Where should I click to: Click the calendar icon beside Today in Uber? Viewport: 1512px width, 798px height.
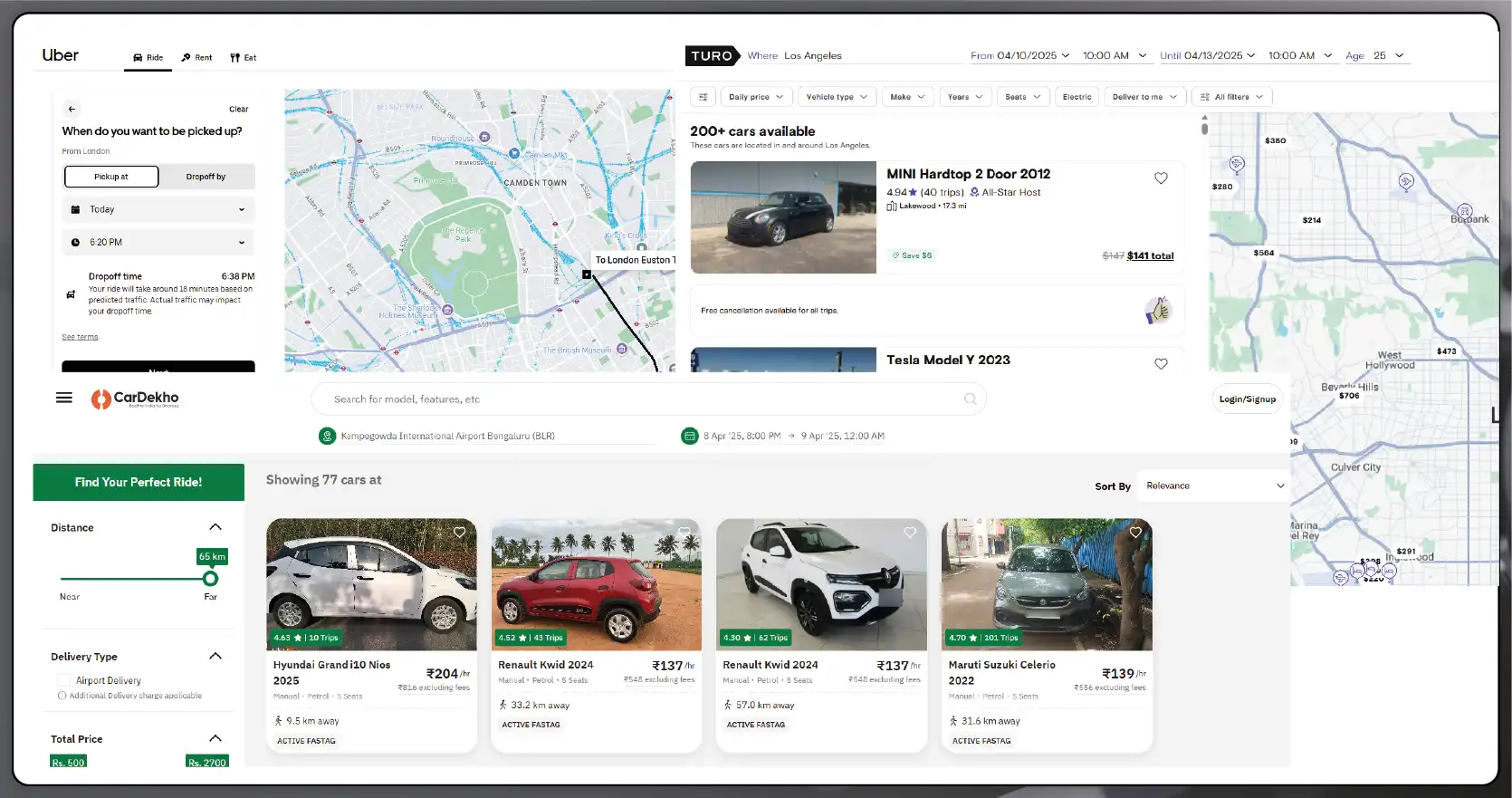tap(75, 209)
